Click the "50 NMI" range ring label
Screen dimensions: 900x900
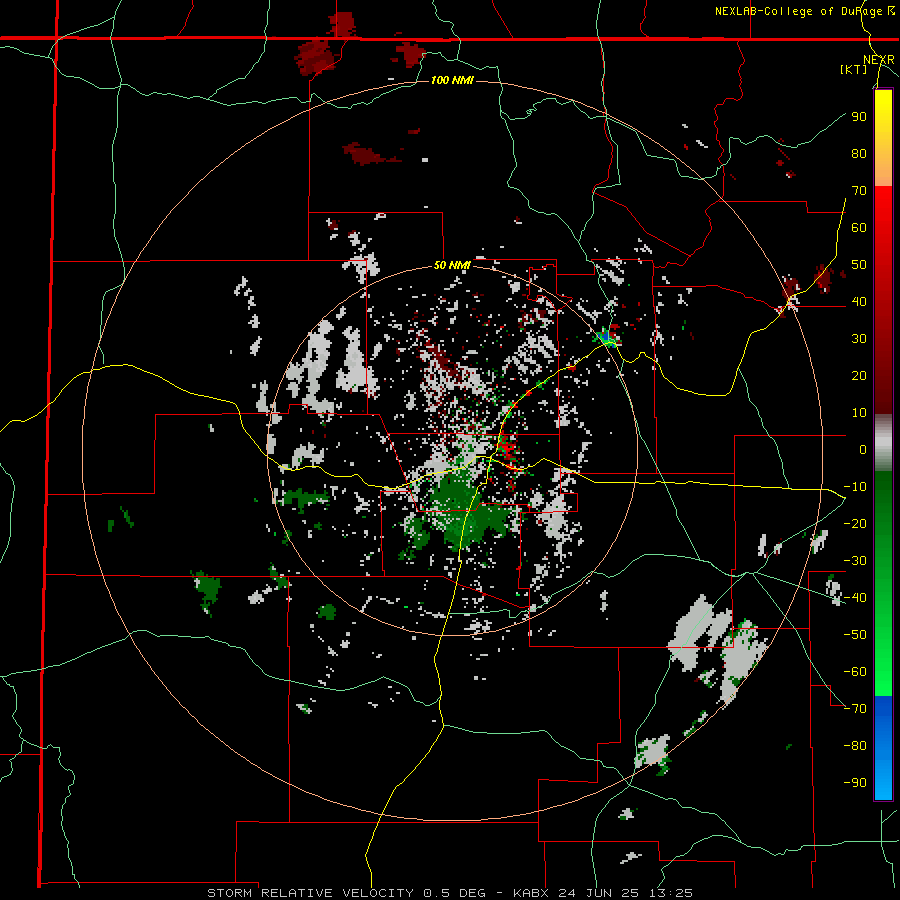[x=452, y=265]
